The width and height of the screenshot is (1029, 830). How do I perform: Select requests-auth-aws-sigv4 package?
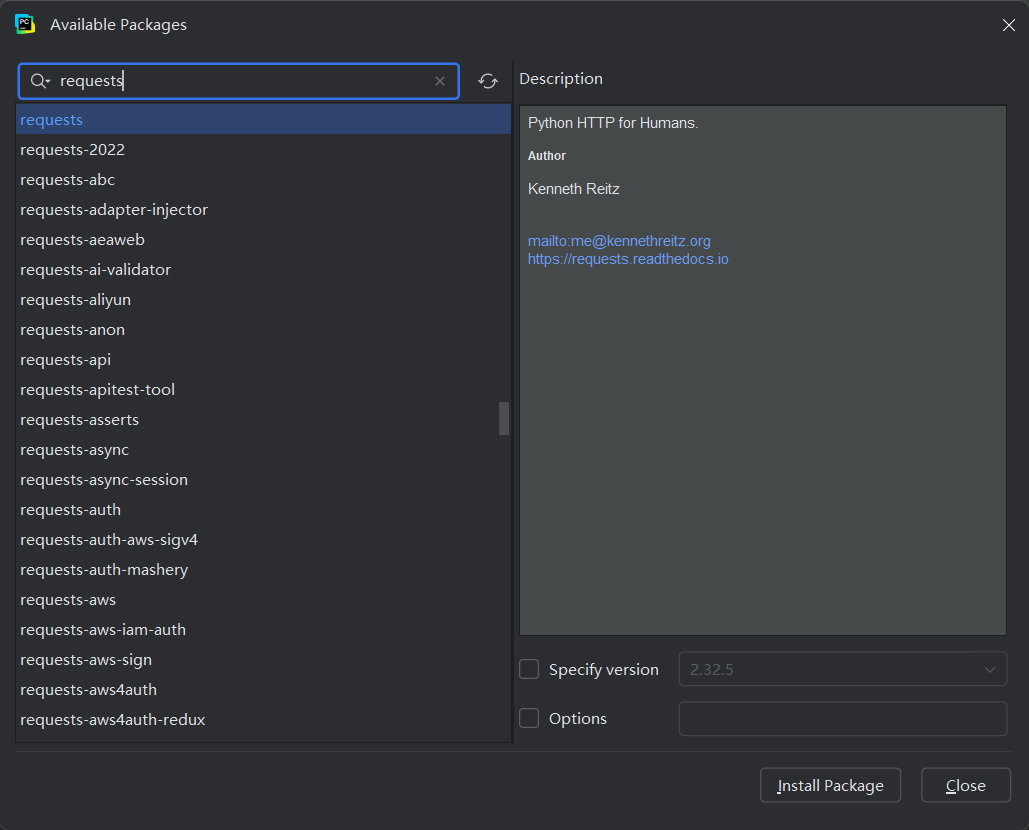click(263, 539)
